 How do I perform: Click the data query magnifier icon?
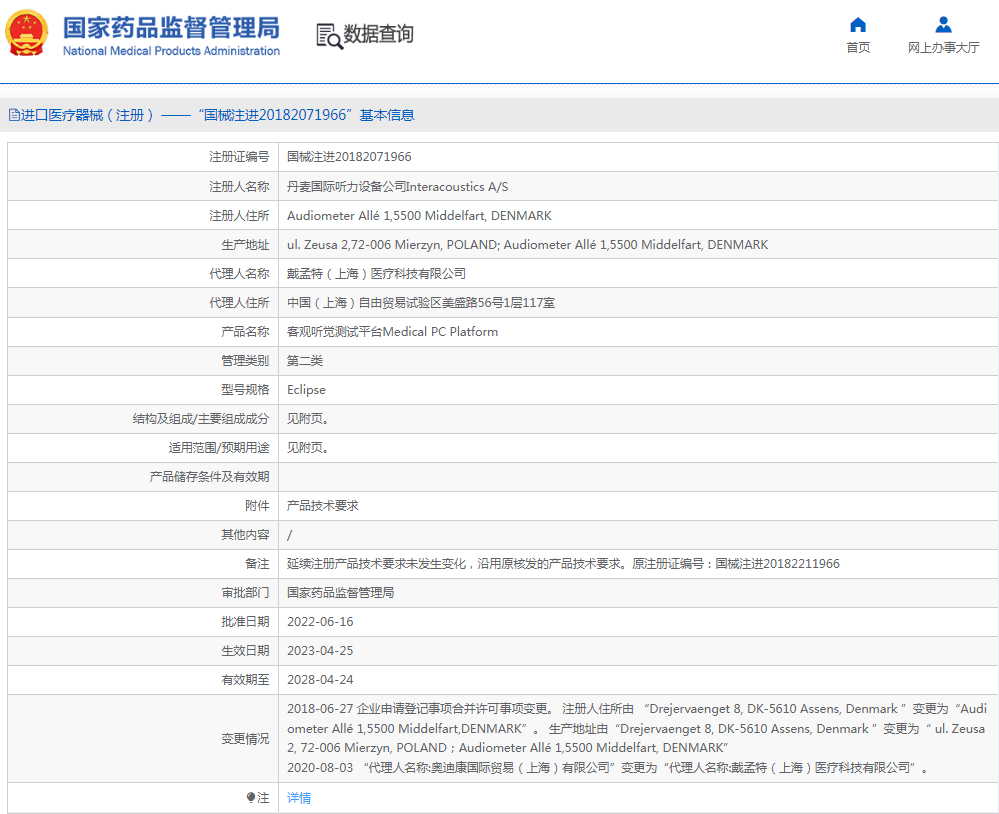[x=329, y=36]
